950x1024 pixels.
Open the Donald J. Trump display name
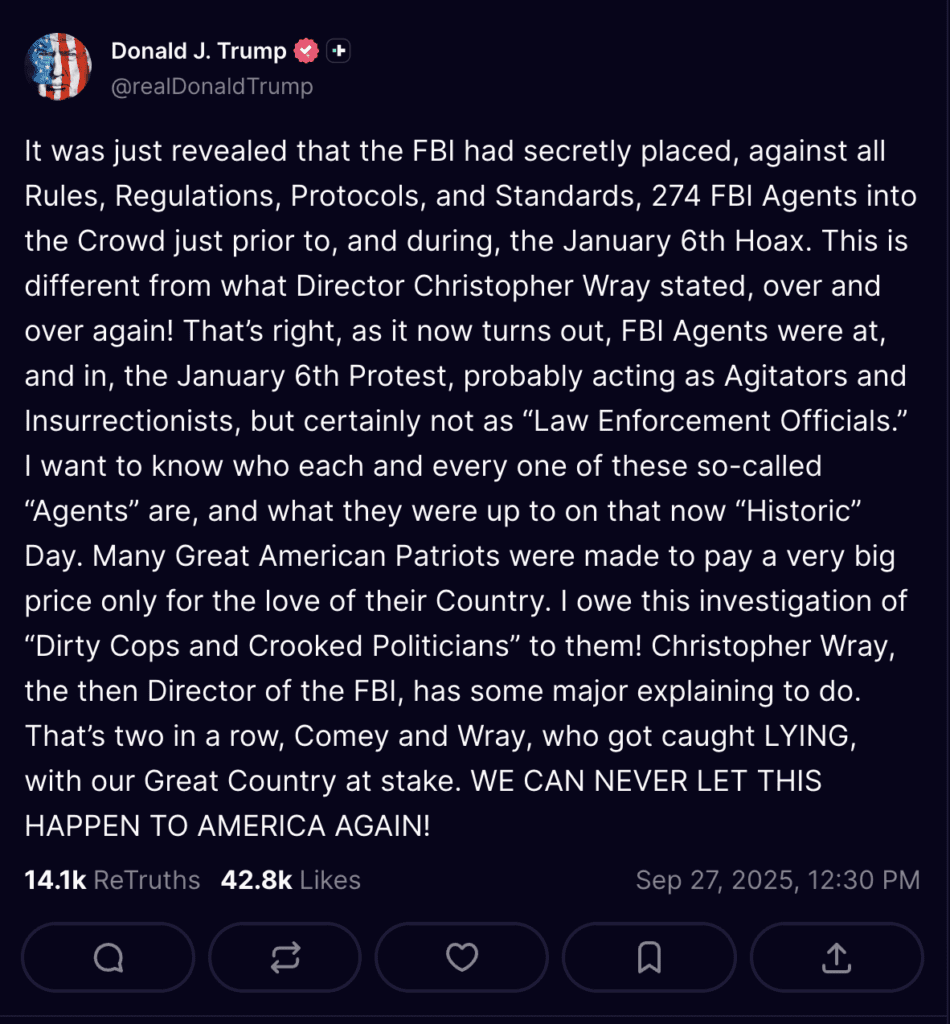tap(198, 51)
